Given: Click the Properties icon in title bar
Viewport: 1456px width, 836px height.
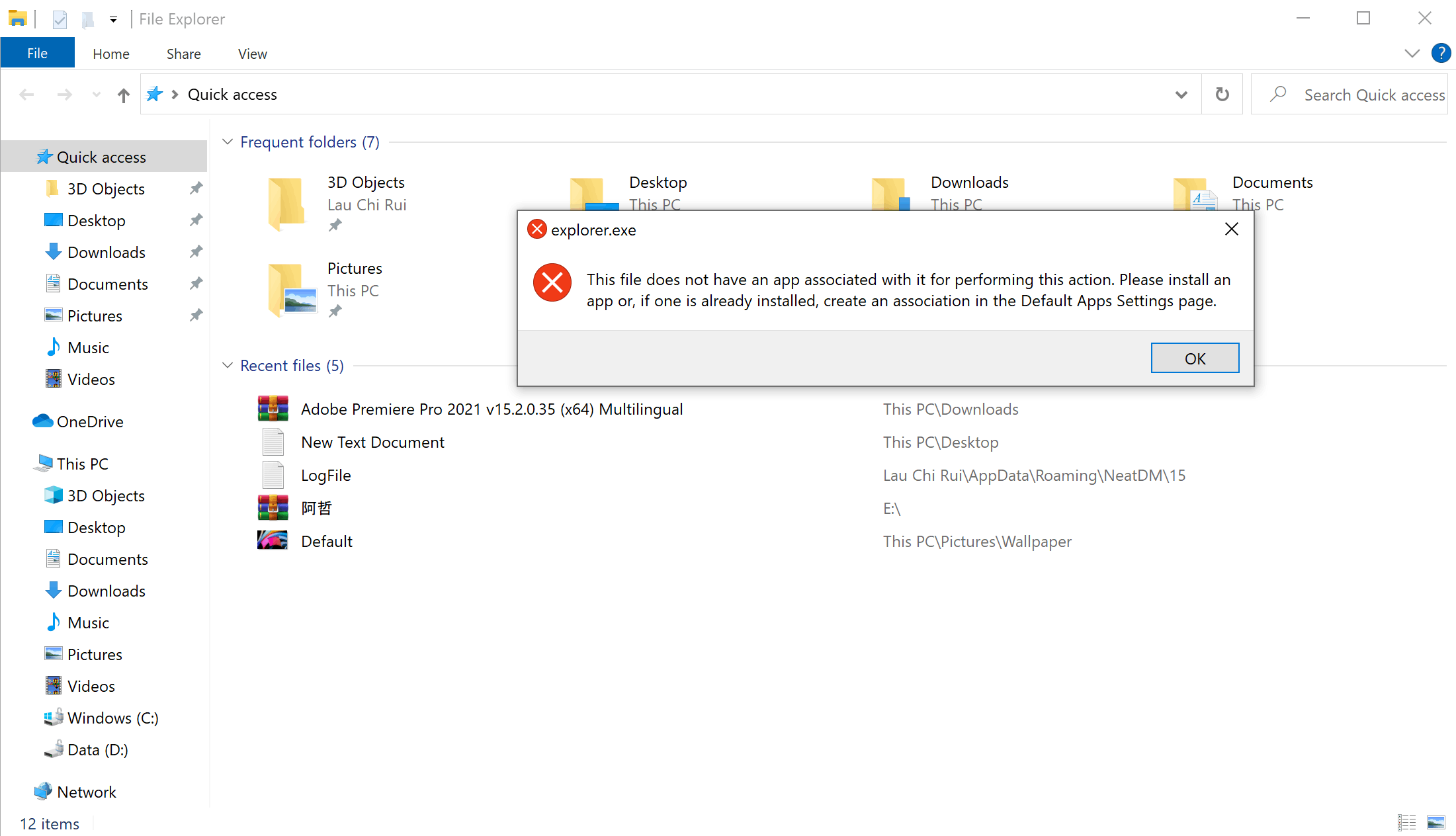Looking at the screenshot, I should [x=60, y=19].
